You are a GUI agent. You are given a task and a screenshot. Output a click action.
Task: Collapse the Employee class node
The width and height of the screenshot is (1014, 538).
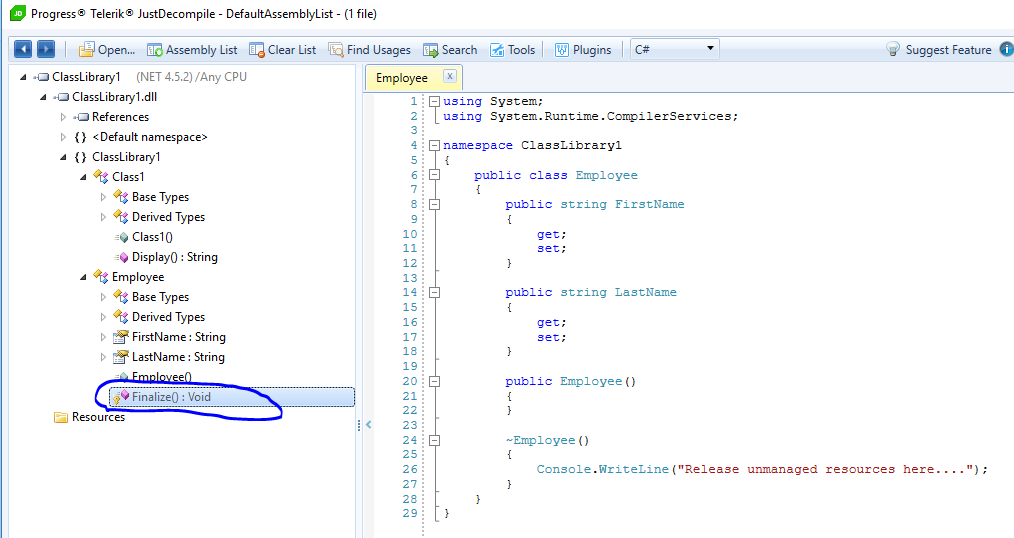coord(83,277)
